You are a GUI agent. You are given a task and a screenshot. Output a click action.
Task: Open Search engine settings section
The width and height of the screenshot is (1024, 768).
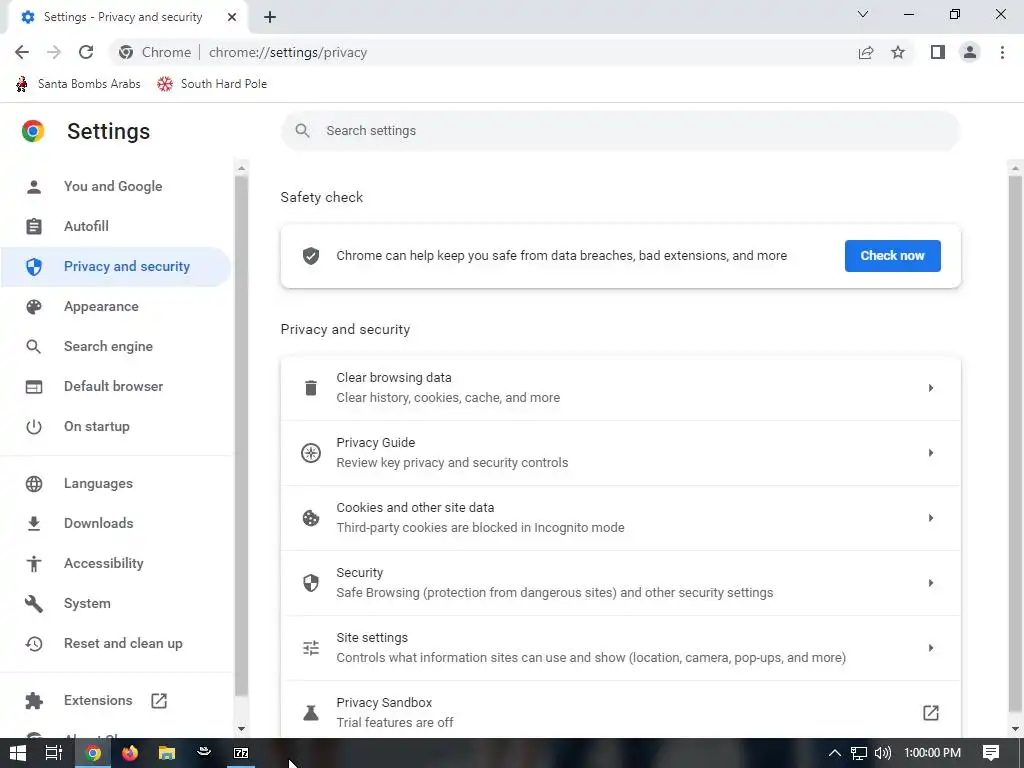[x=116, y=346]
